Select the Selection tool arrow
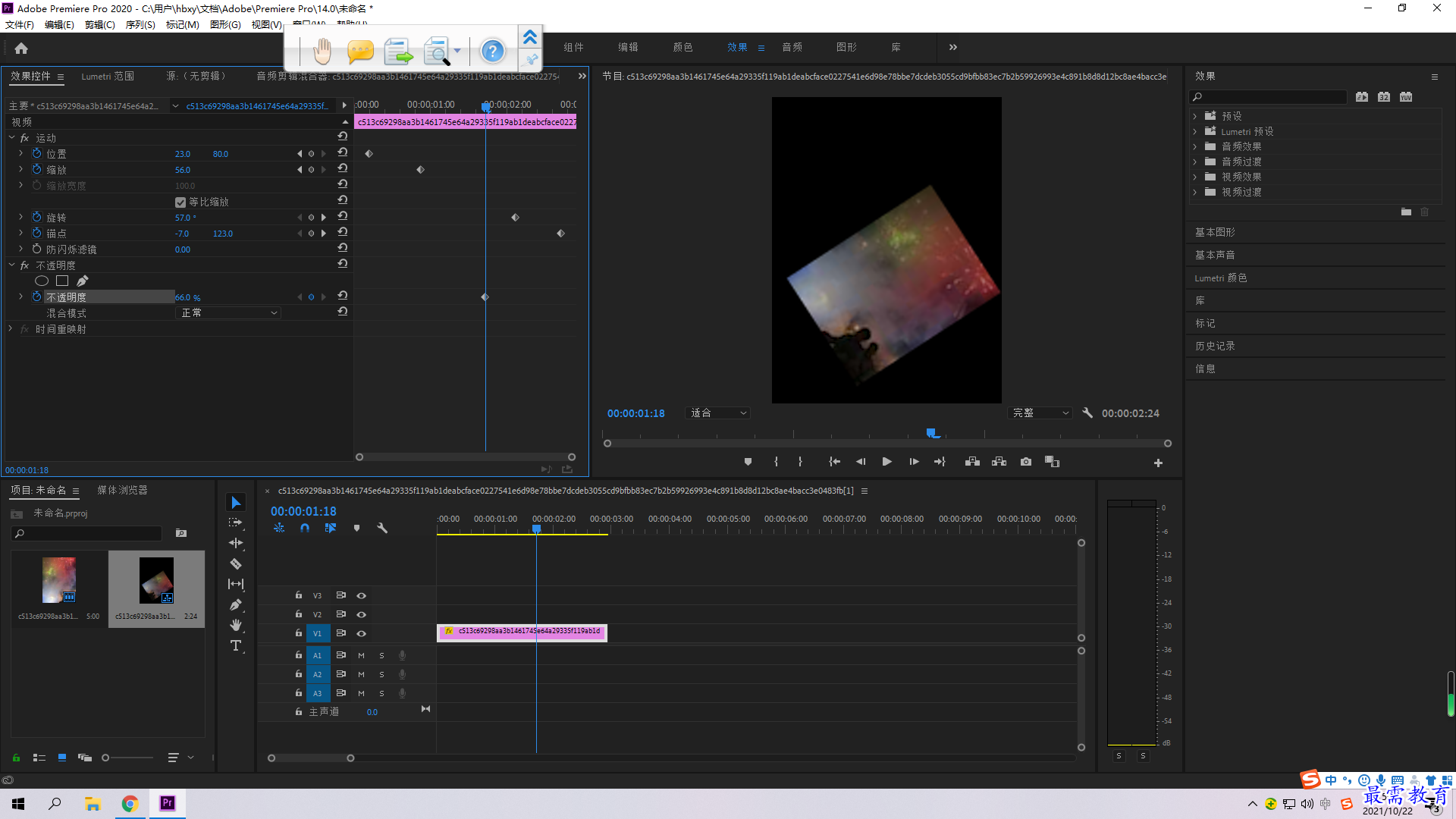The width and height of the screenshot is (1456, 819). (236, 503)
